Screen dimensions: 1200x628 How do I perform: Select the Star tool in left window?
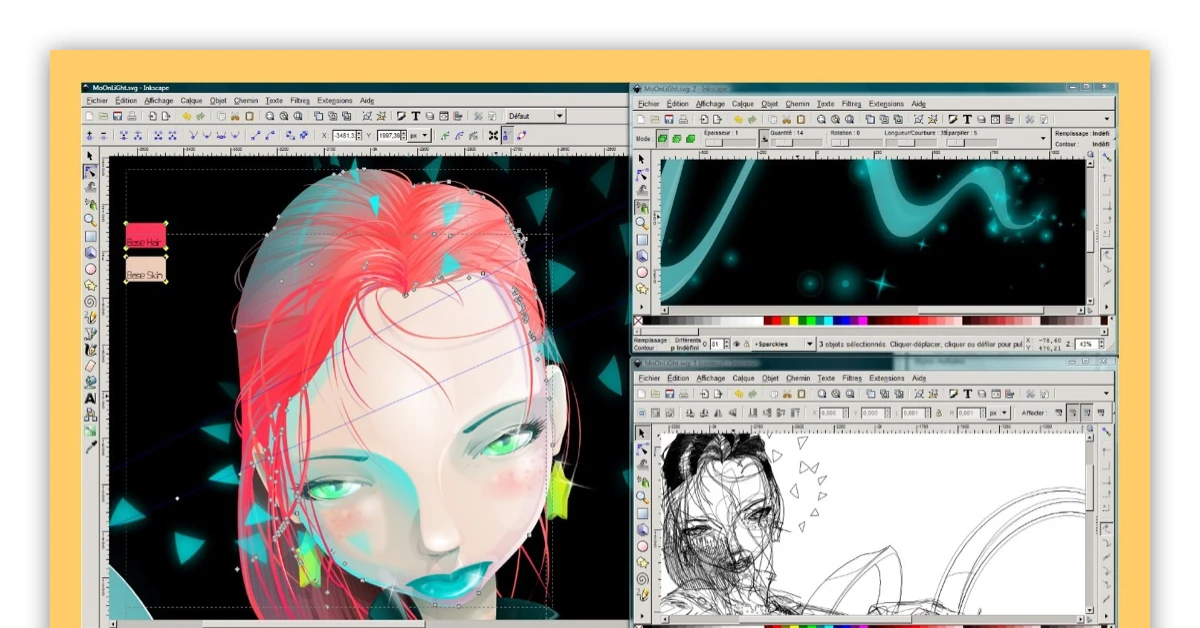point(89,284)
